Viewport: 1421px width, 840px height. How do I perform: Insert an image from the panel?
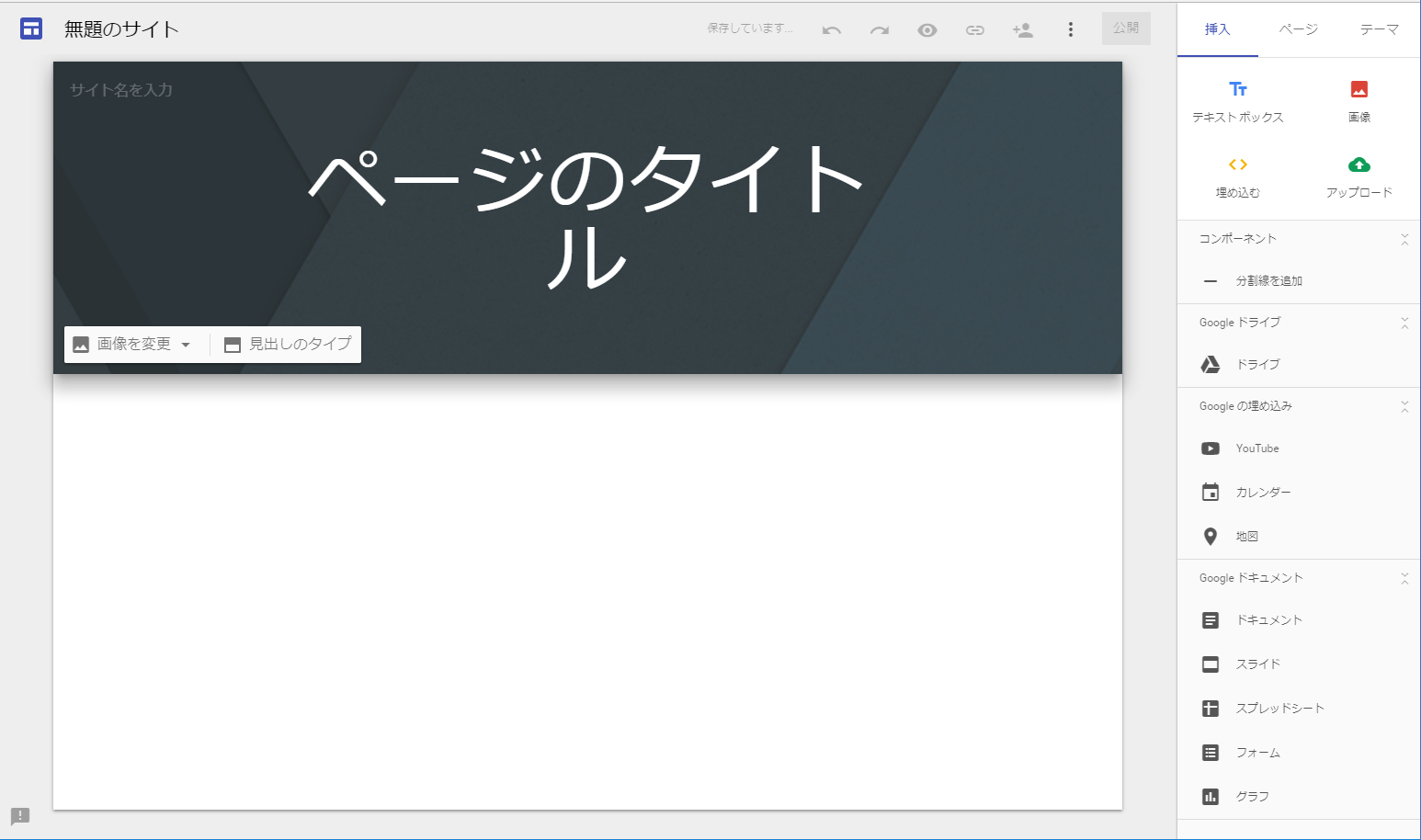pyautogui.click(x=1359, y=101)
